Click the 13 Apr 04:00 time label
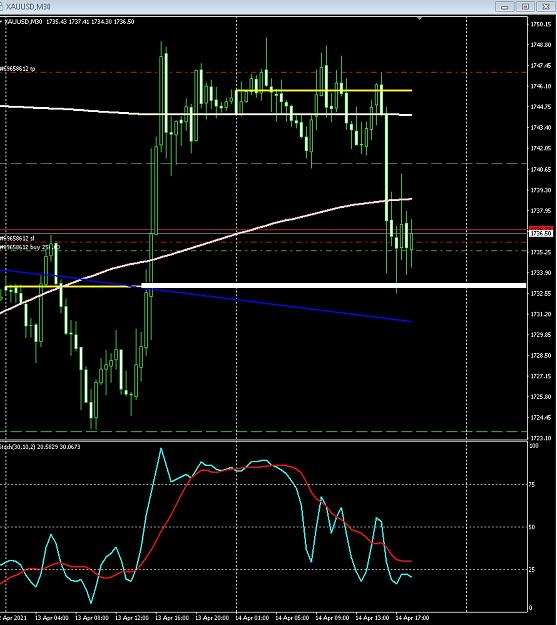The height and width of the screenshot is (625, 557). 51,618
